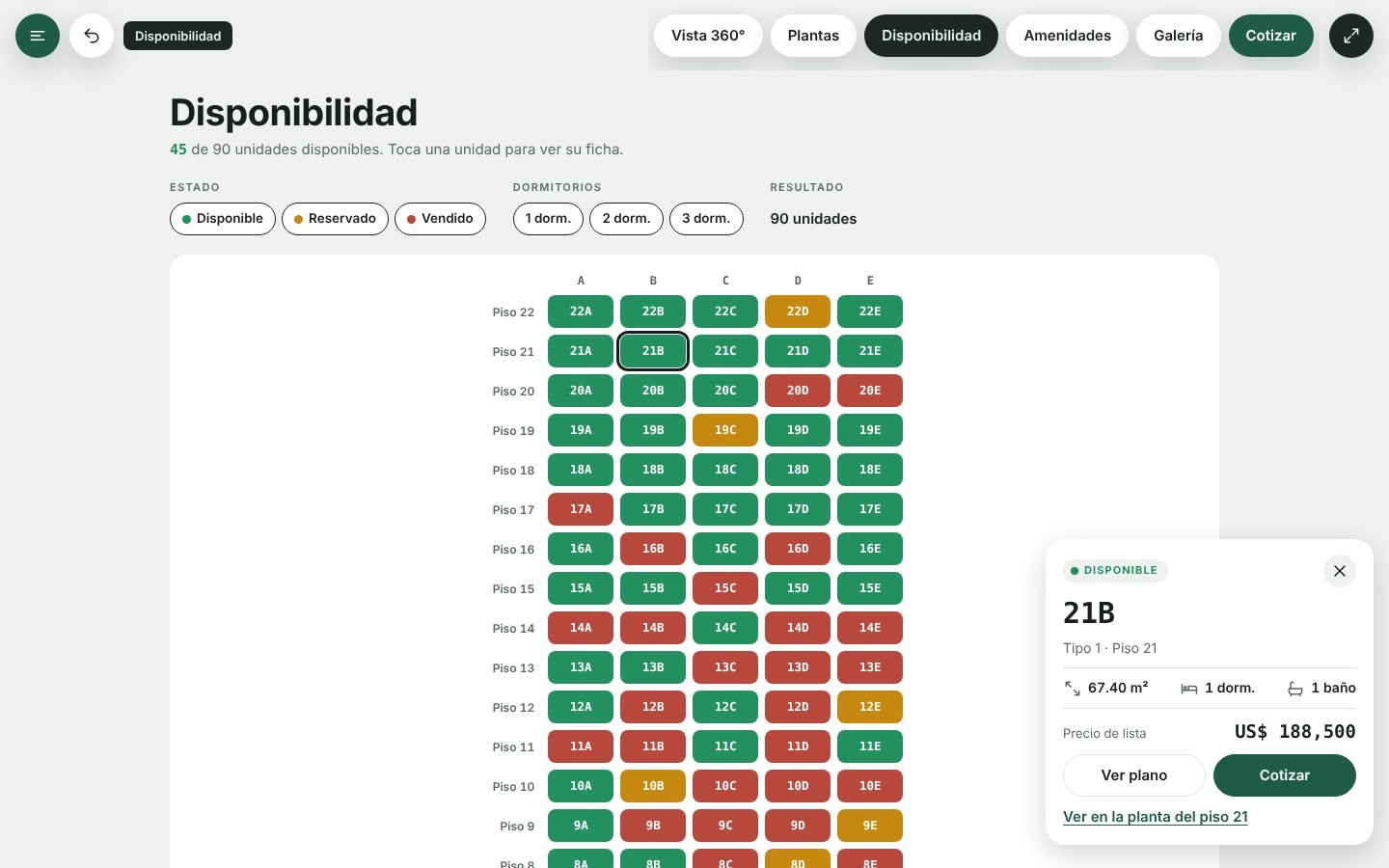Open the Galería tab

pyautogui.click(x=1178, y=36)
